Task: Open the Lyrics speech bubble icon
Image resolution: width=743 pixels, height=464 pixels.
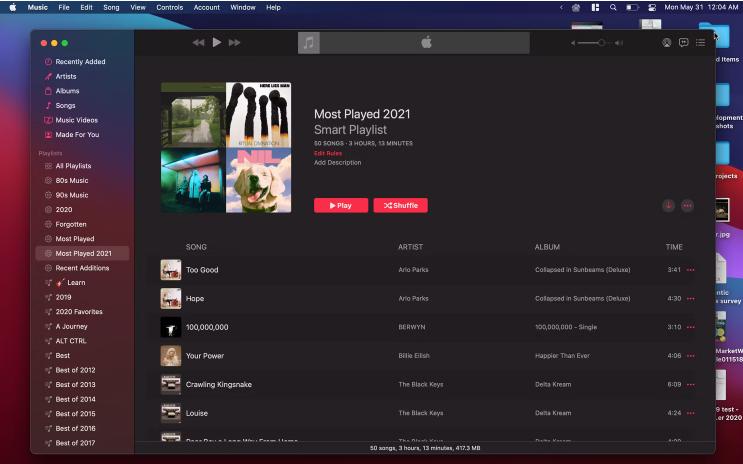Action: click(x=683, y=43)
